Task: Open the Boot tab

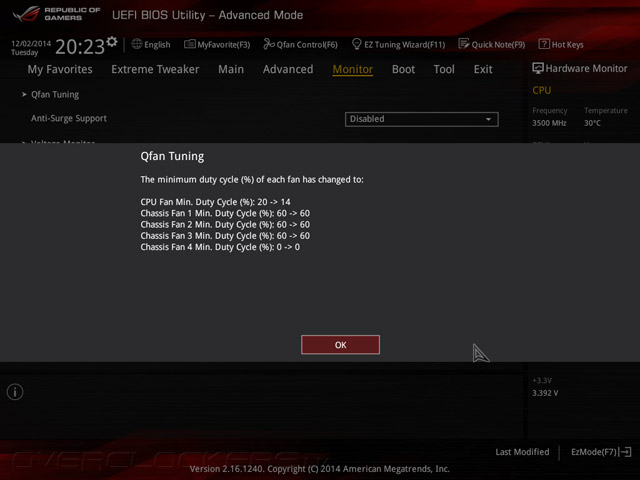Action: (x=403, y=69)
